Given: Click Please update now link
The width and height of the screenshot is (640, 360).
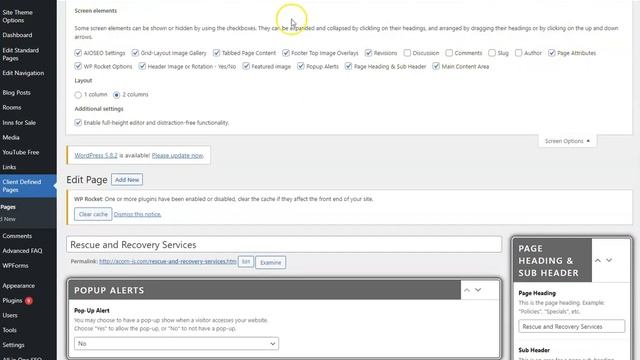Looking at the screenshot, I should point(178,156).
